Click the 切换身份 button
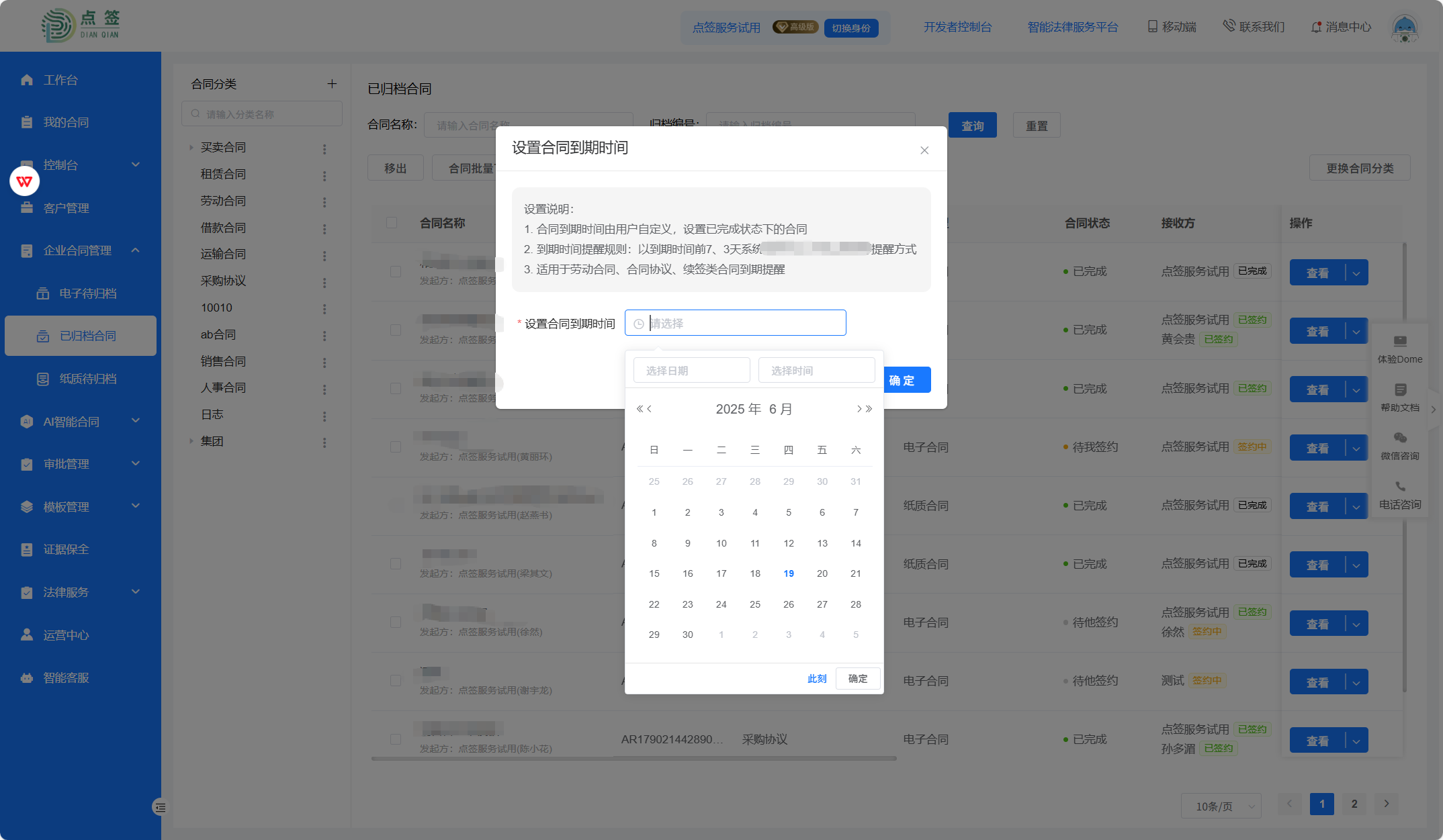 (x=851, y=28)
